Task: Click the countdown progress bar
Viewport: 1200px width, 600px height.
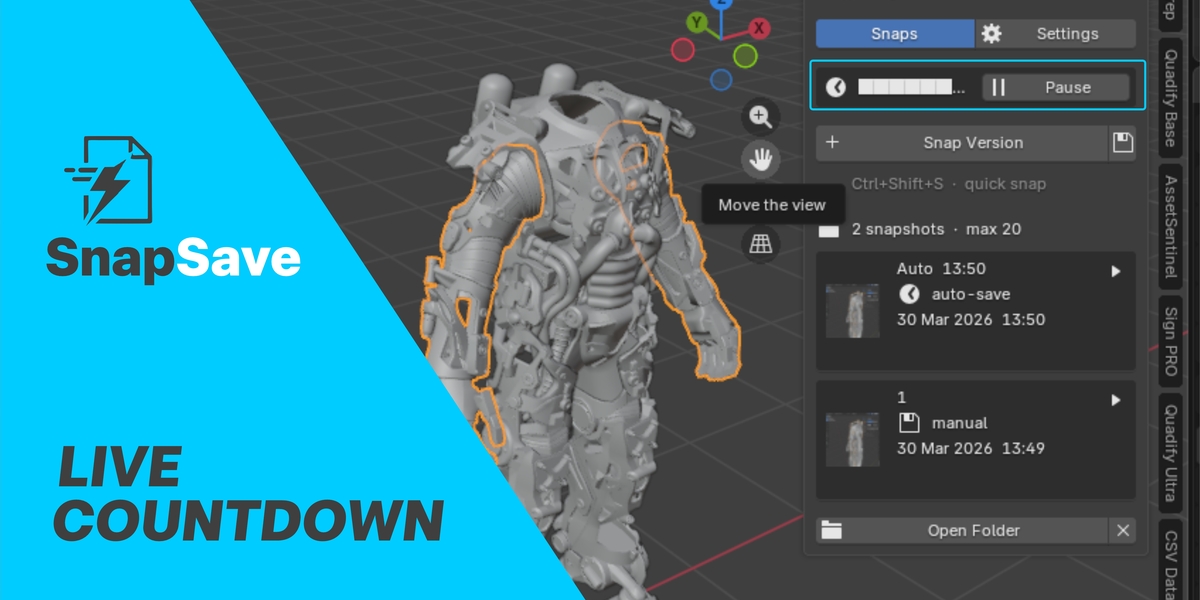Action: click(911, 88)
